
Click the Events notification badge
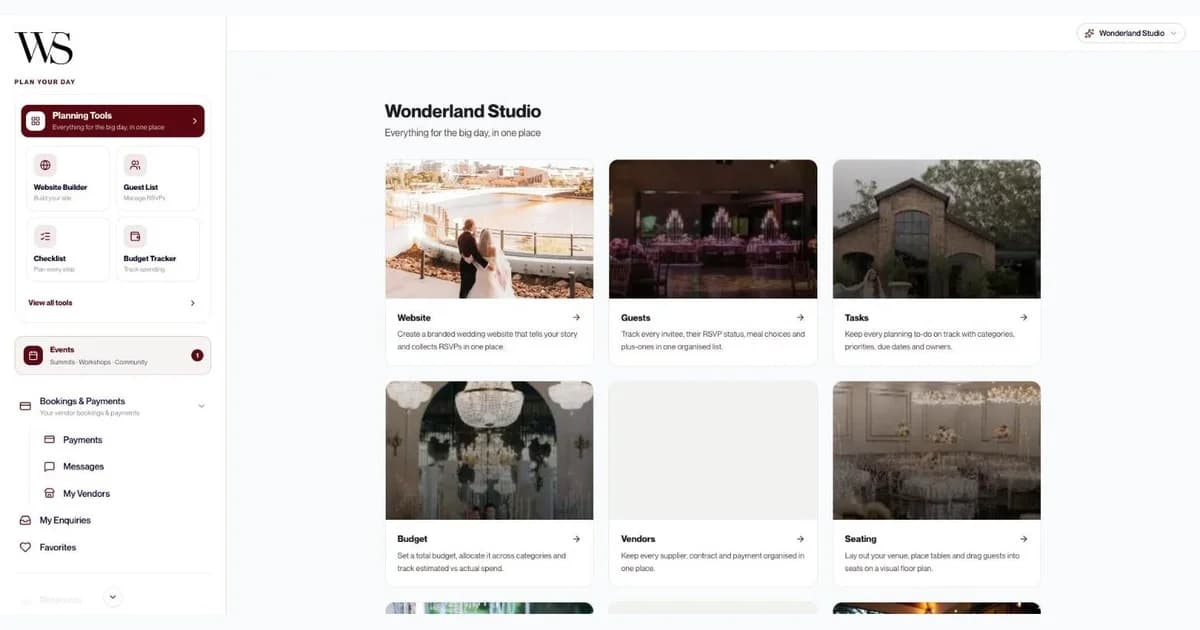(x=197, y=355)
